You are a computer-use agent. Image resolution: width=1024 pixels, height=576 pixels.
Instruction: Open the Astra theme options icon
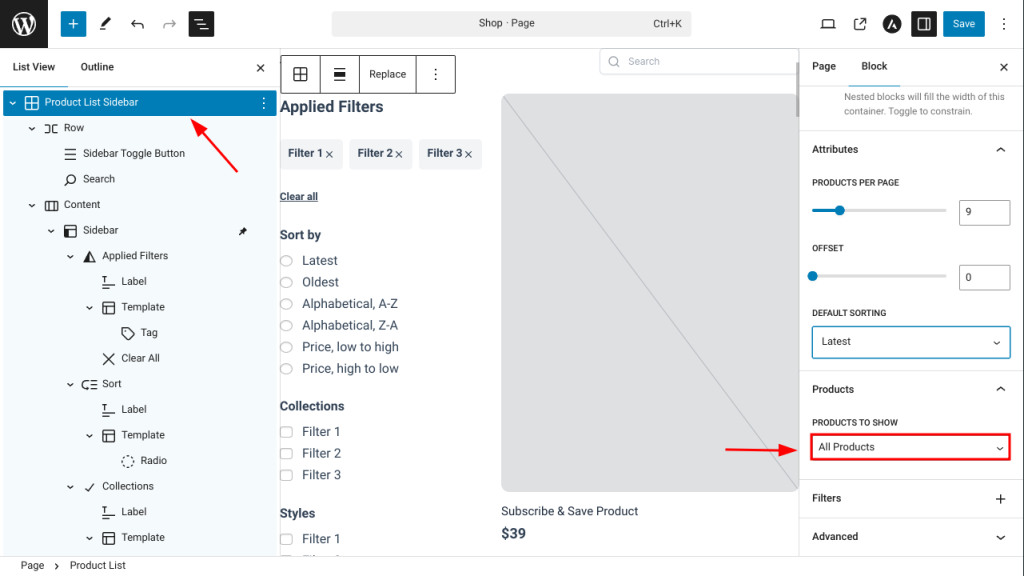892,24
